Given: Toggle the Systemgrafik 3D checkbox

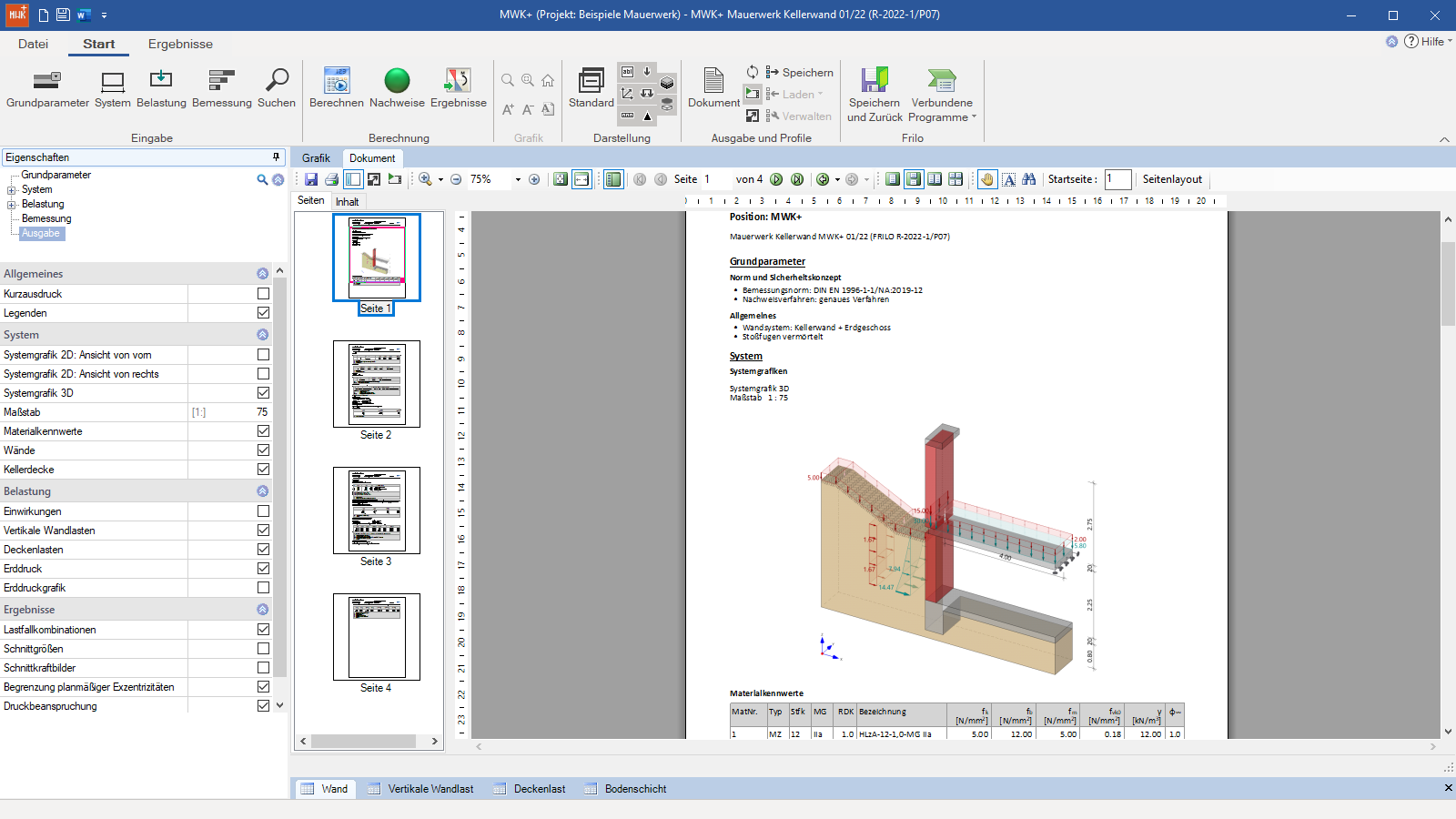Looking at the screenshot, I should point(263,393).
